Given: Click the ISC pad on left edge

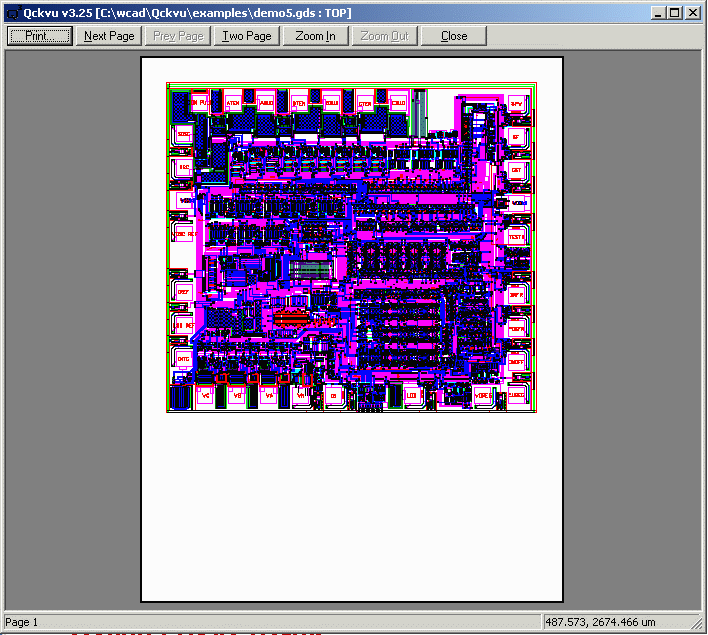Looking at the screenshot, I should 183,167.
